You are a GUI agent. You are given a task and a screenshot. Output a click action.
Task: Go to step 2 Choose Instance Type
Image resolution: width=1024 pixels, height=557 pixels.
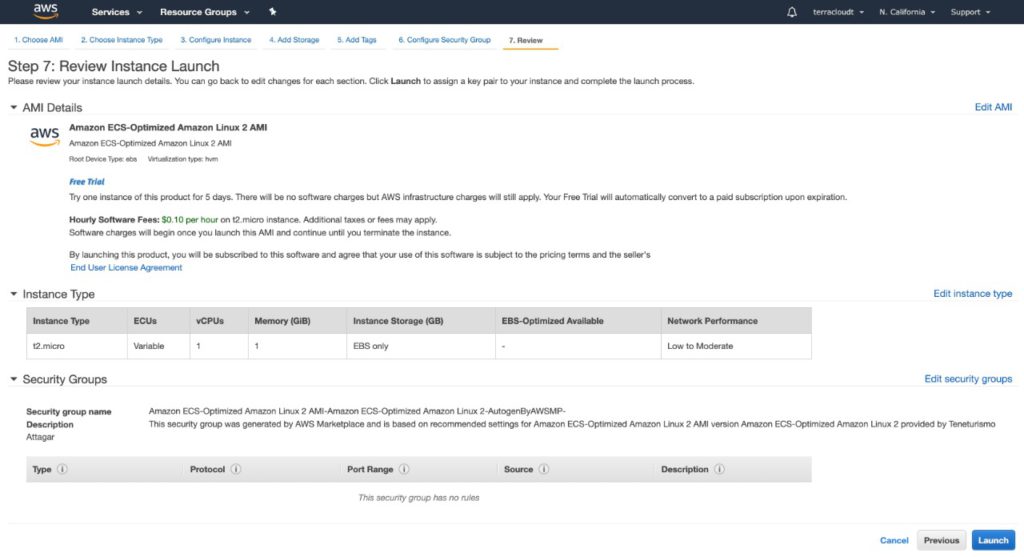coord(121,40)
